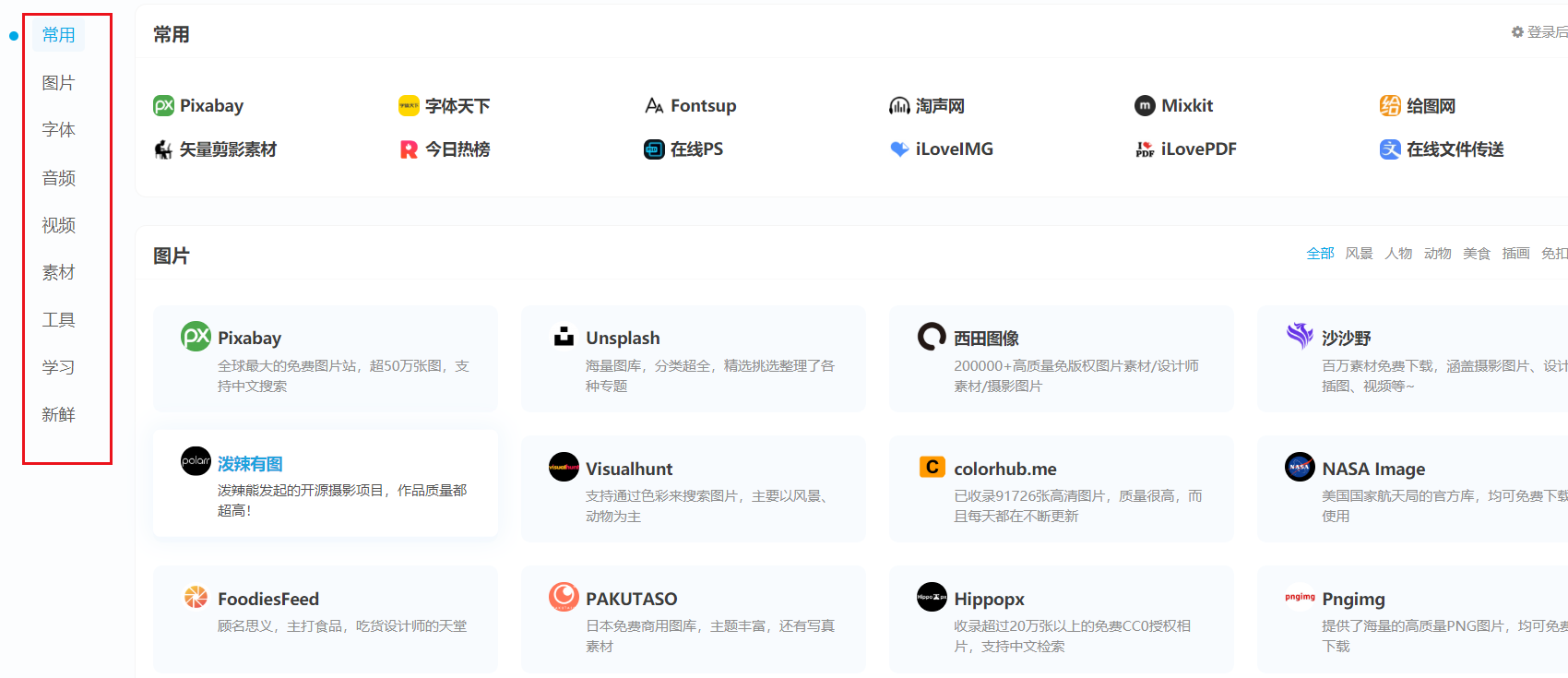Go to 图片 in the sidebar
Screen dimensions: 1568x678
[x=58, y=83]
